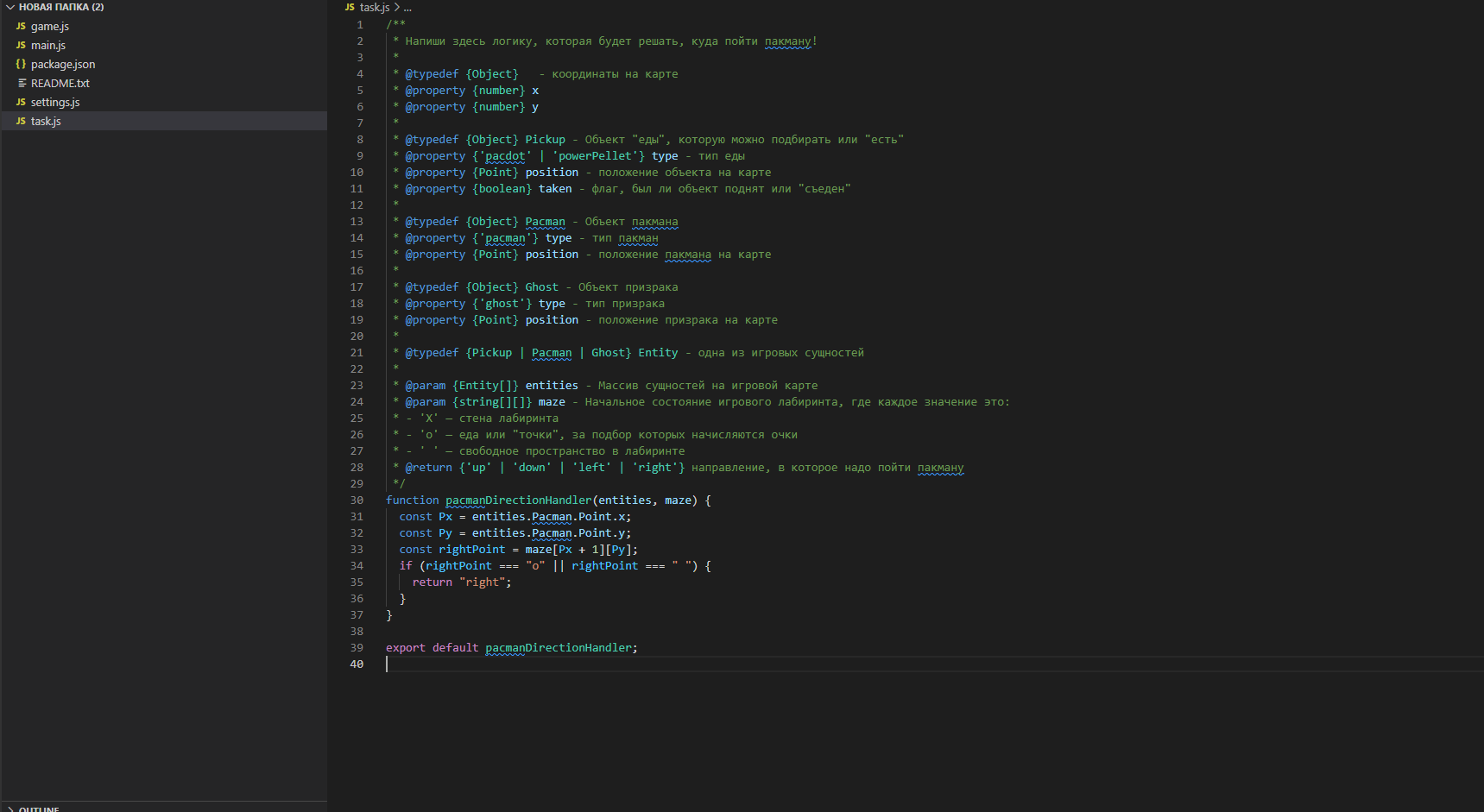Click '{number} x' property on line 5
The width and height of the screenshot is (1484, 812).
[x=506, y=91]
